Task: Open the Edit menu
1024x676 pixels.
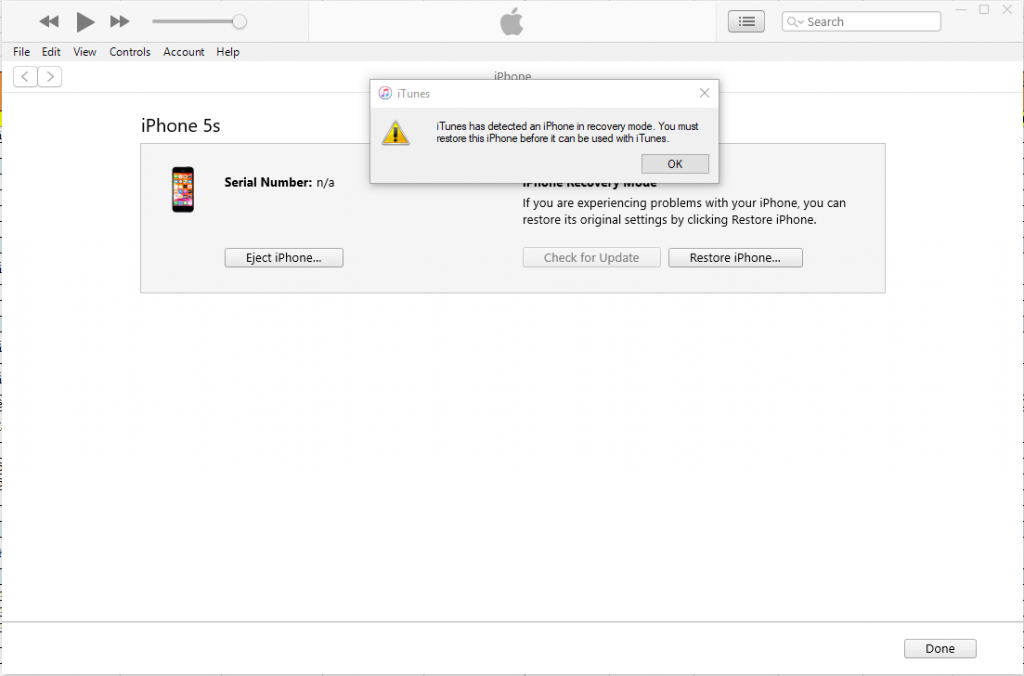Action: [x=51, y=52]
